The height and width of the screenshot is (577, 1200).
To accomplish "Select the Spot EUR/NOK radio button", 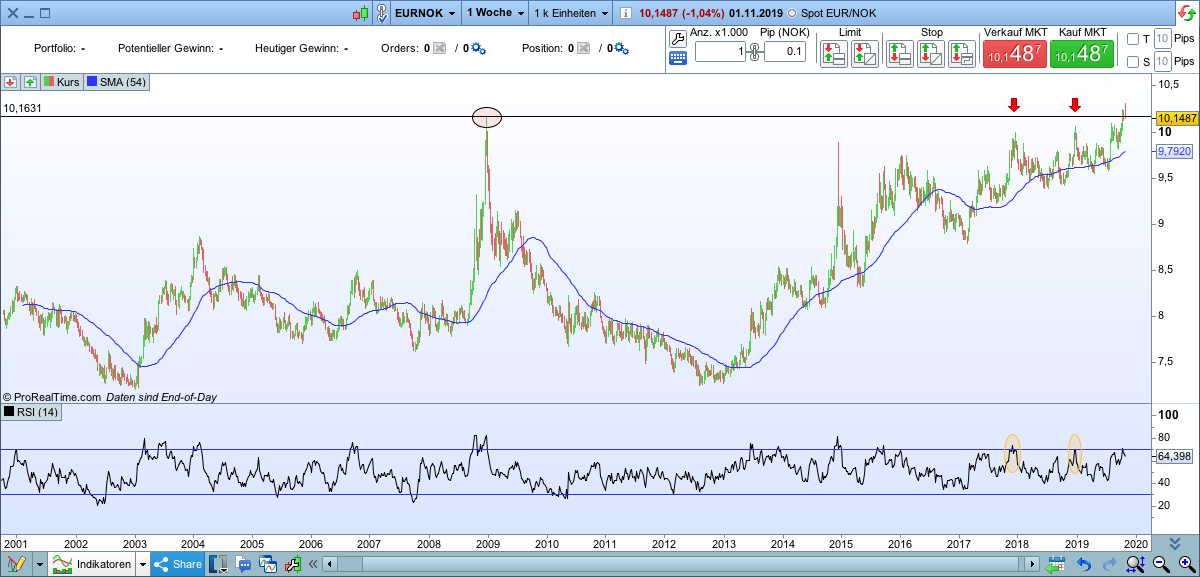I will click(793, 14).
